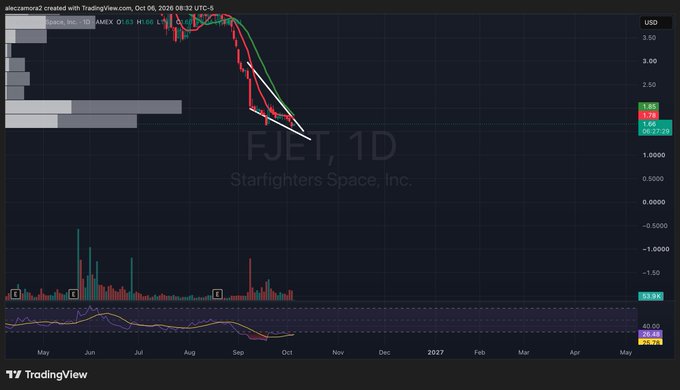The image size is (680, 390).
Task: Open the USD currency selector
Action: [x=656, y=23]
